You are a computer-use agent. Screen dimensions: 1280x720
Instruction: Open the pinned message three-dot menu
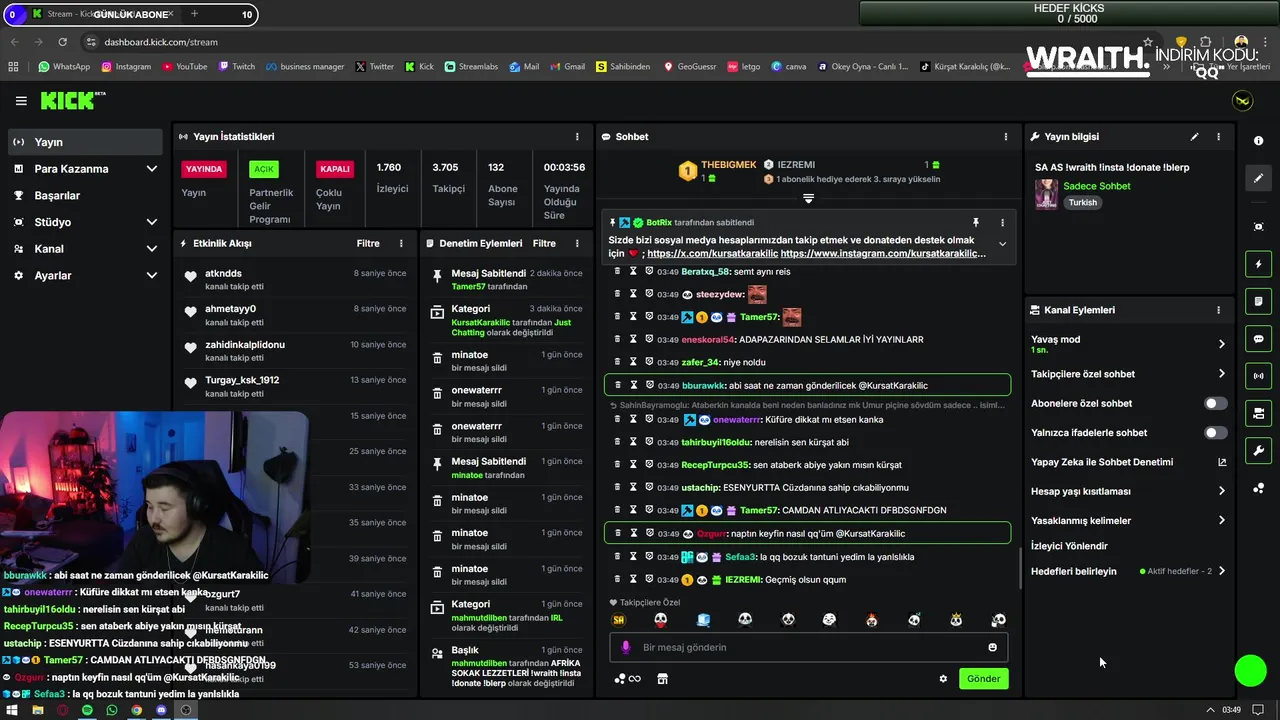(x=1002, y=223)
